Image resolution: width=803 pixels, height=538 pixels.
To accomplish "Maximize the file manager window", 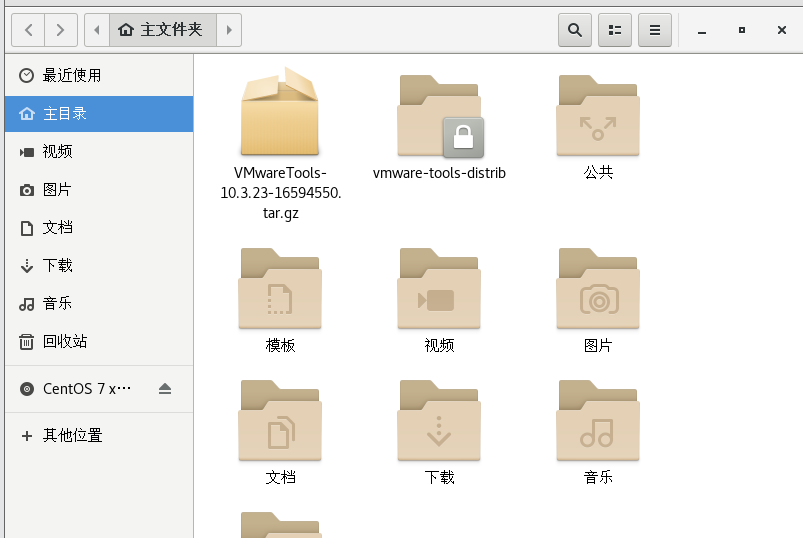I will [742, 30].
